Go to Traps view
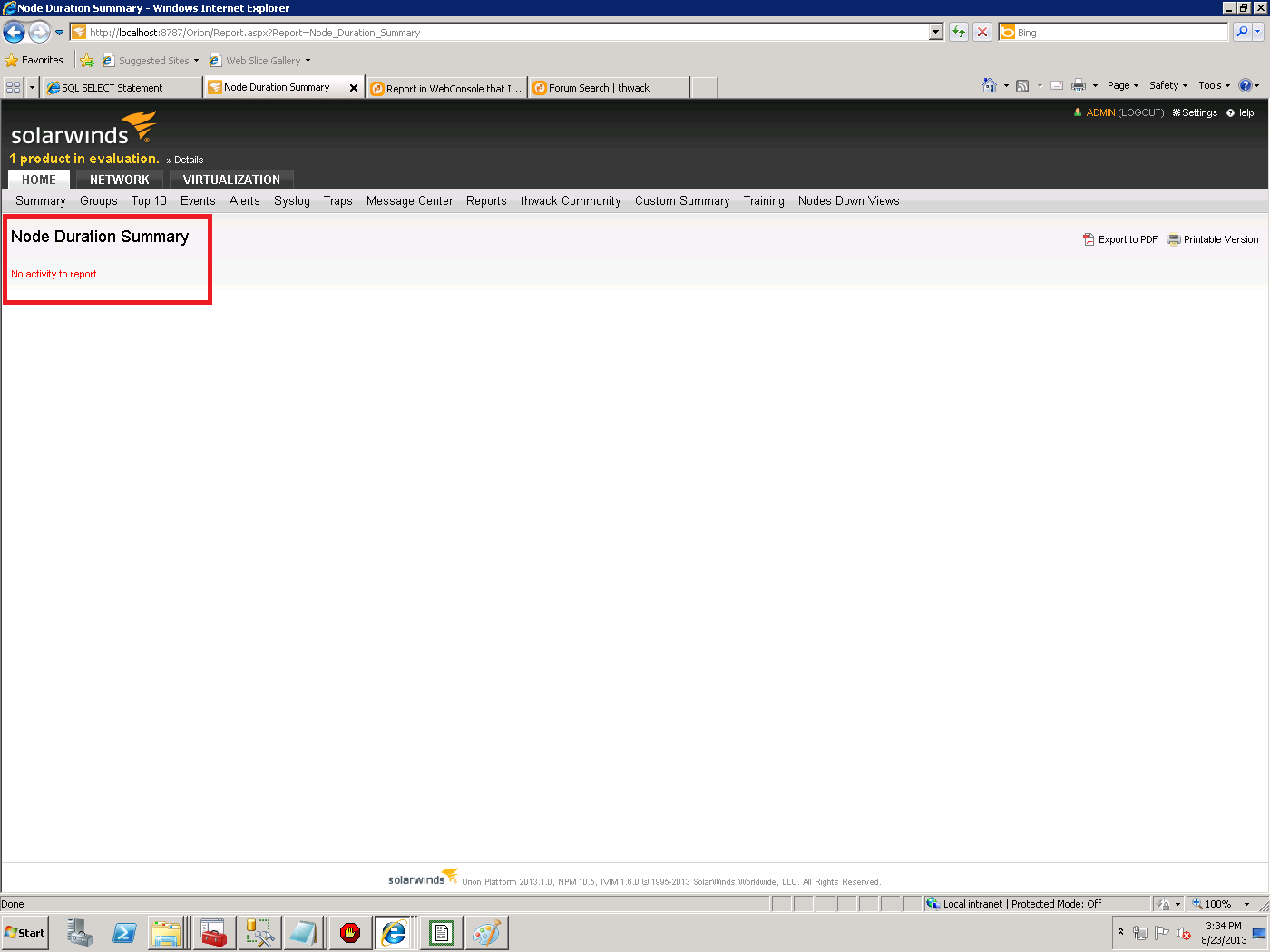This screenshot has height=952, width=1270. (x=338, y=201)
